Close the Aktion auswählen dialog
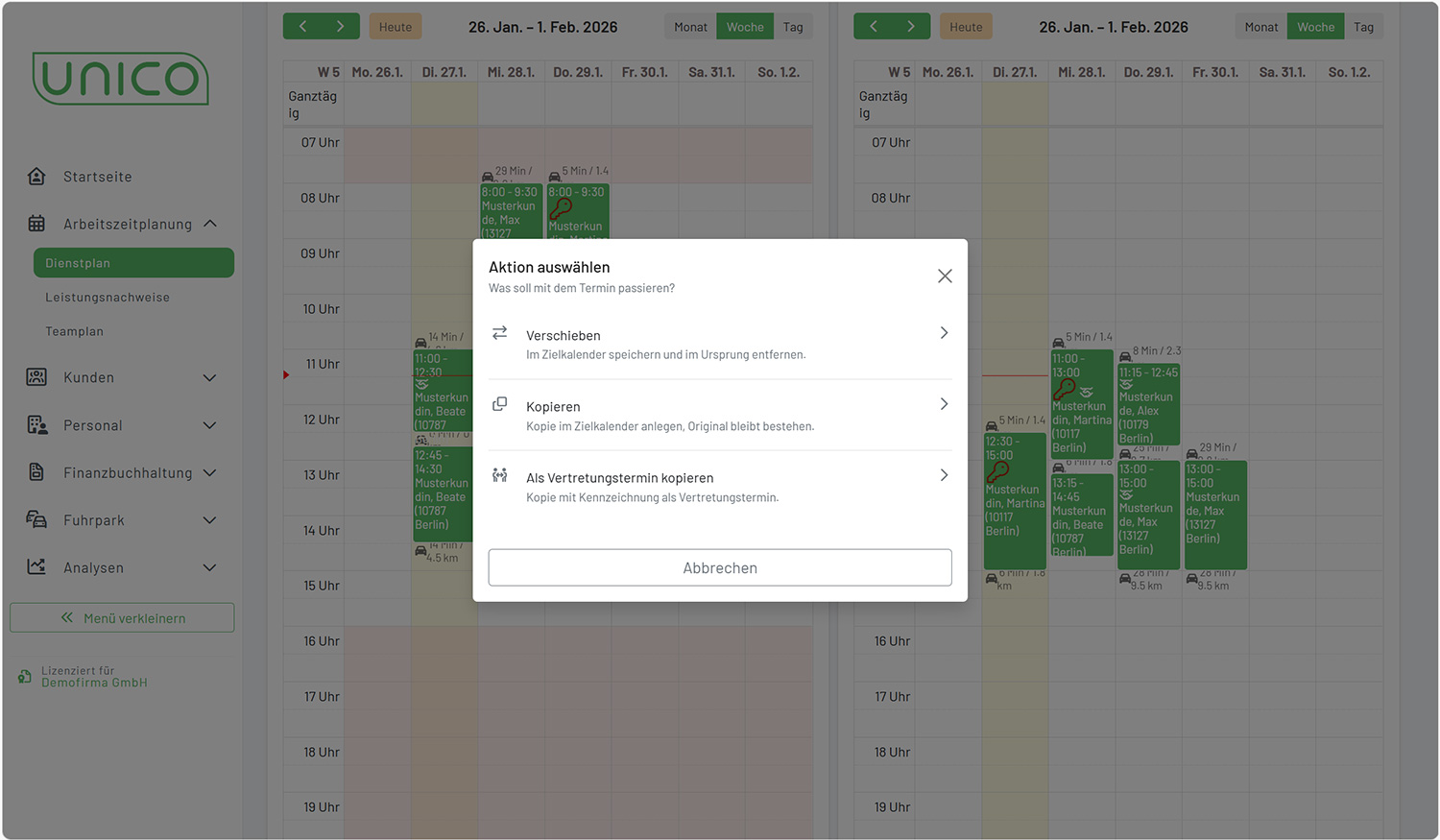Screen dimensions: 1440x840 pyautogui.click(x=945, y=276)
